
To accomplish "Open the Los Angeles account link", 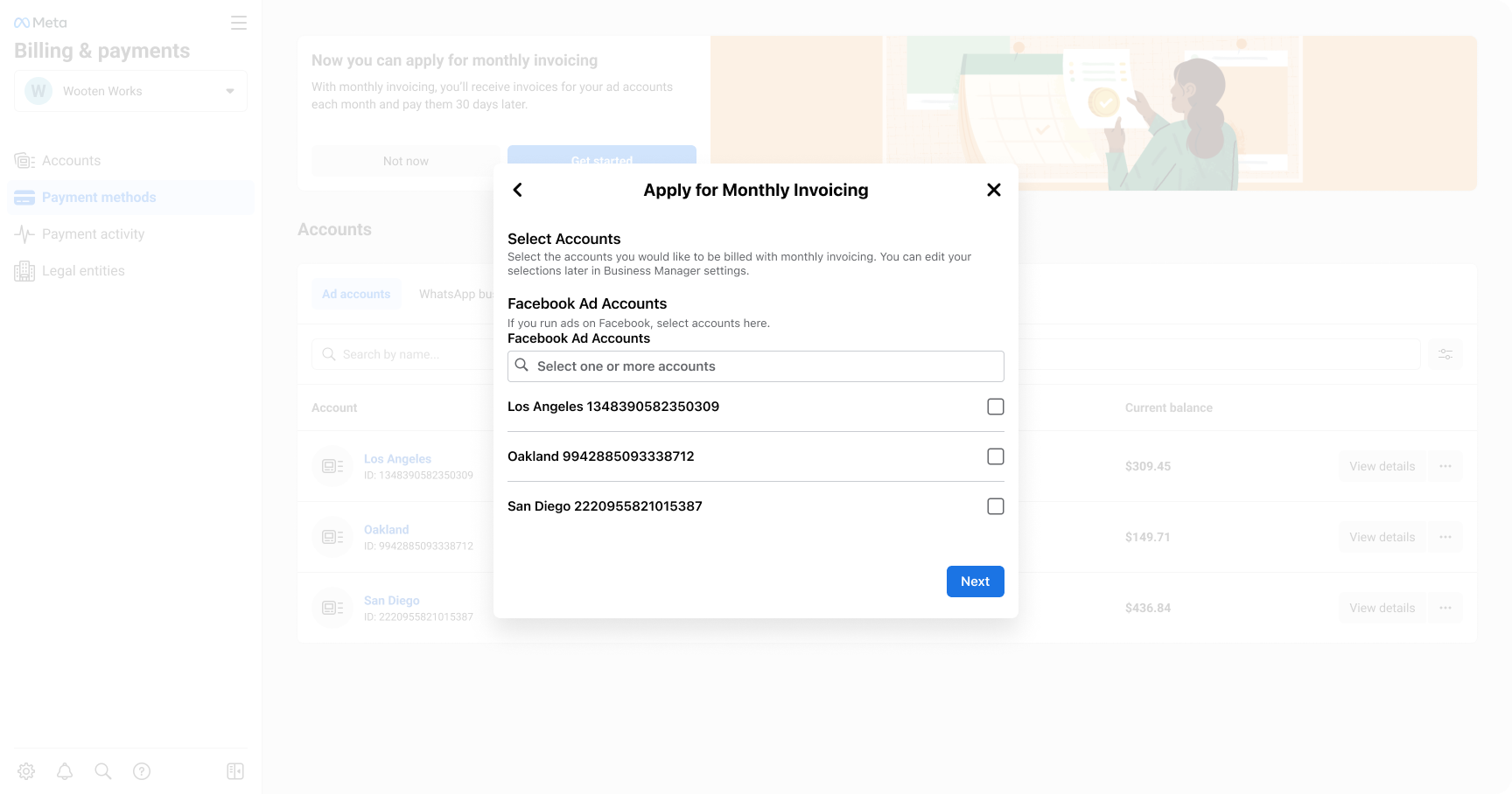I will [x=397, y=459].
